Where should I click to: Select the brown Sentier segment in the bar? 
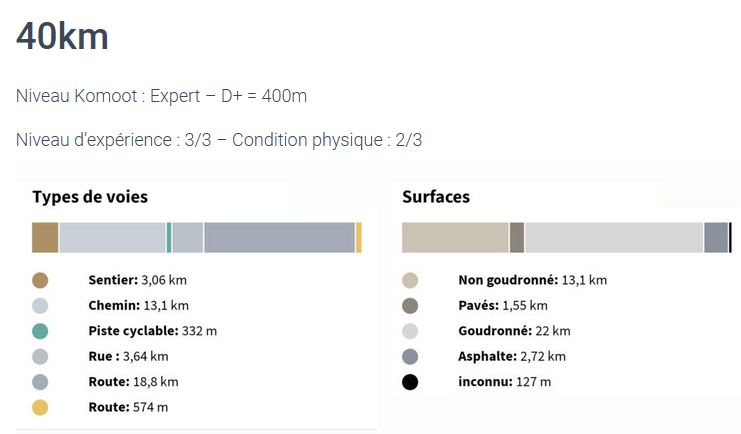[x=45, y=237]
